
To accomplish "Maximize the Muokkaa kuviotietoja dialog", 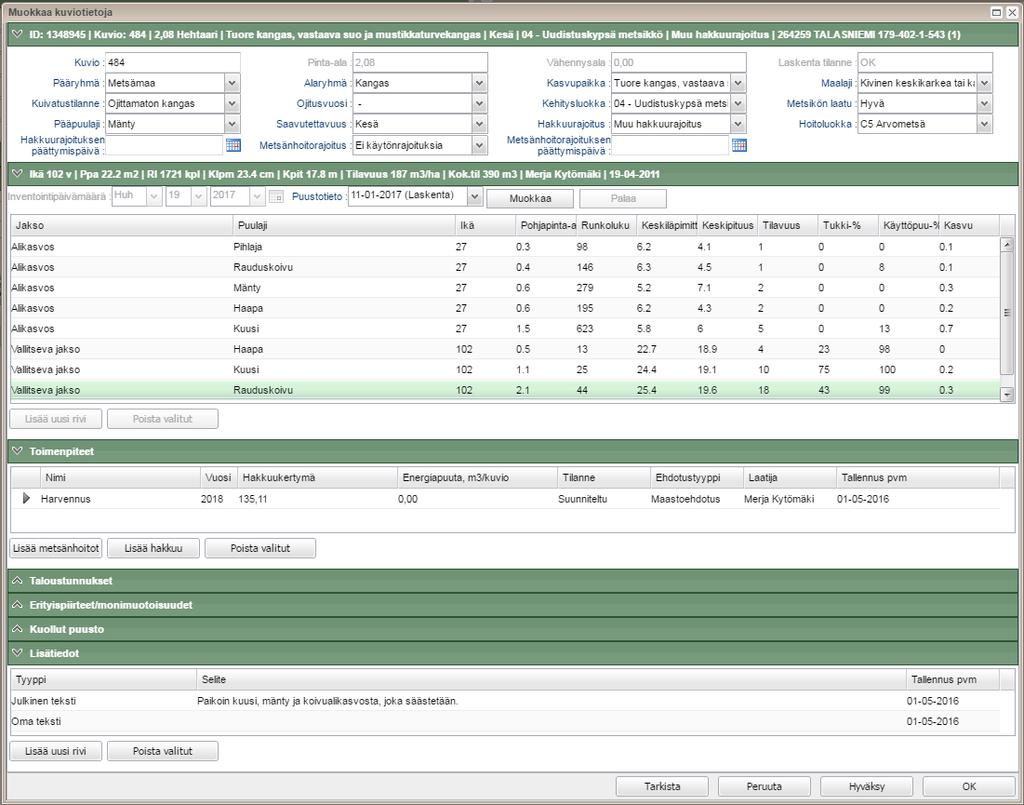I will tap(997, 12).
